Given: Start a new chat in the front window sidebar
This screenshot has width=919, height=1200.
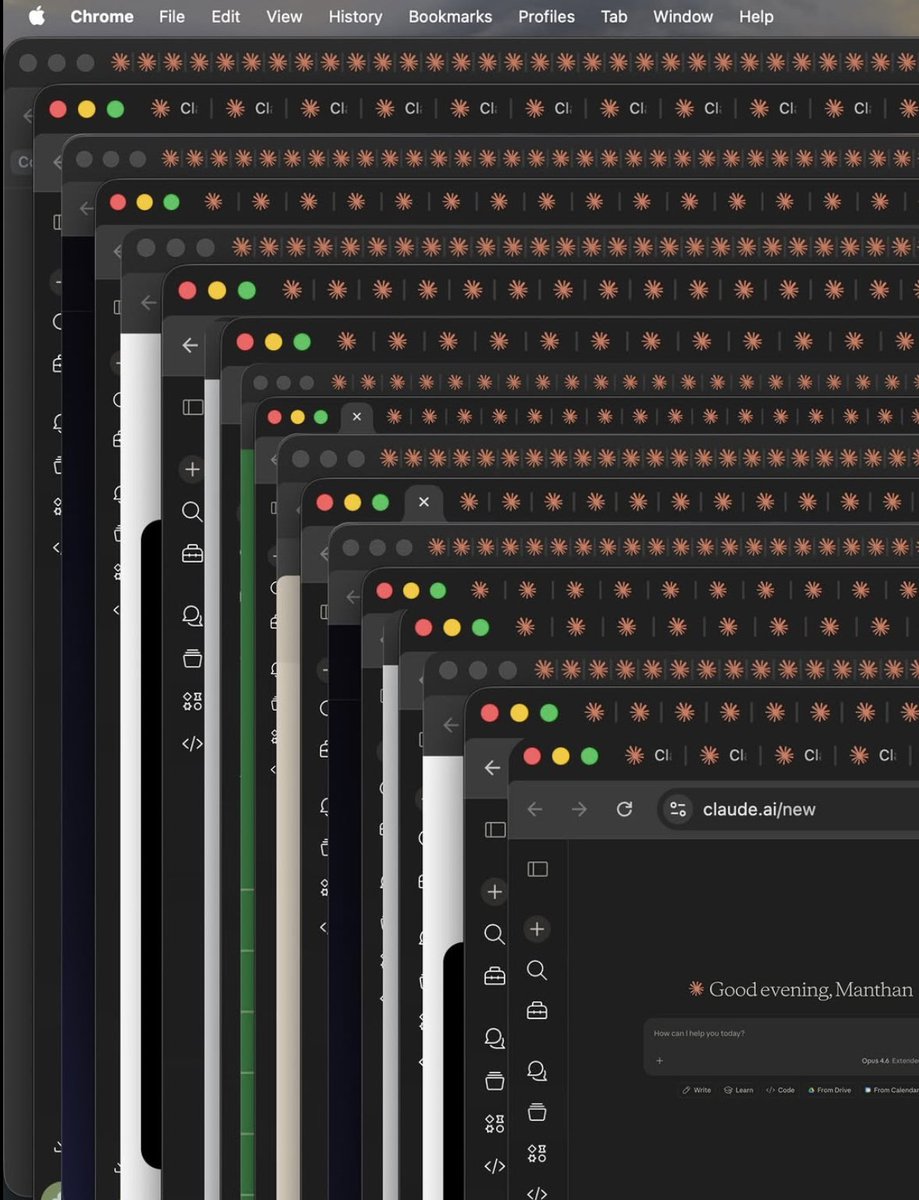Looking at the screenshot, I should 537,929.
